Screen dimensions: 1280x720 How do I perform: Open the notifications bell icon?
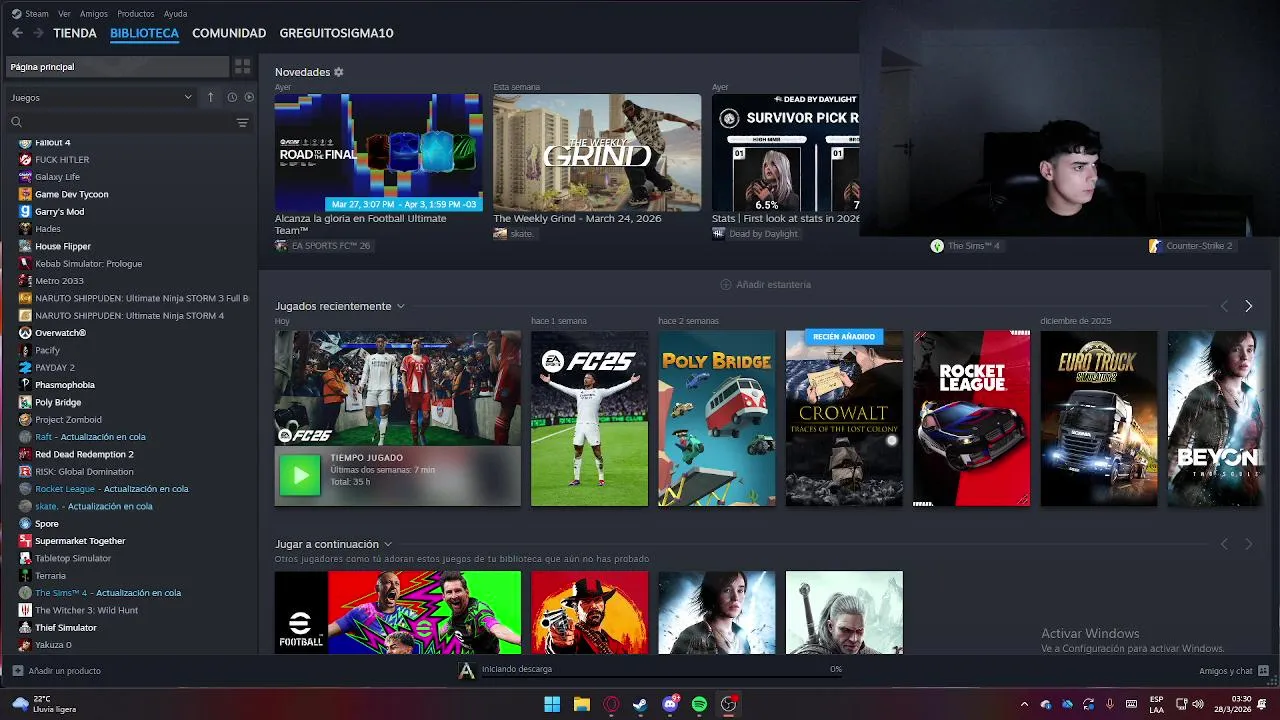pos(1262,704)
